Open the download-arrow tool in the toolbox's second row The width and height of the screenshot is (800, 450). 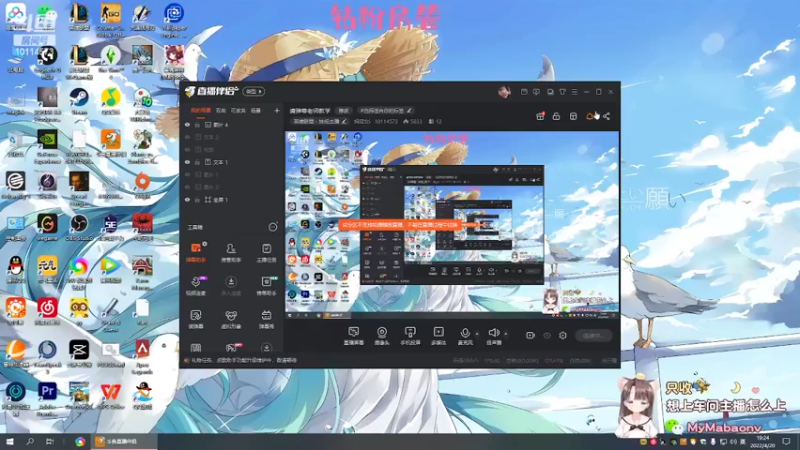pyautogui.click(x=231, y=286)
